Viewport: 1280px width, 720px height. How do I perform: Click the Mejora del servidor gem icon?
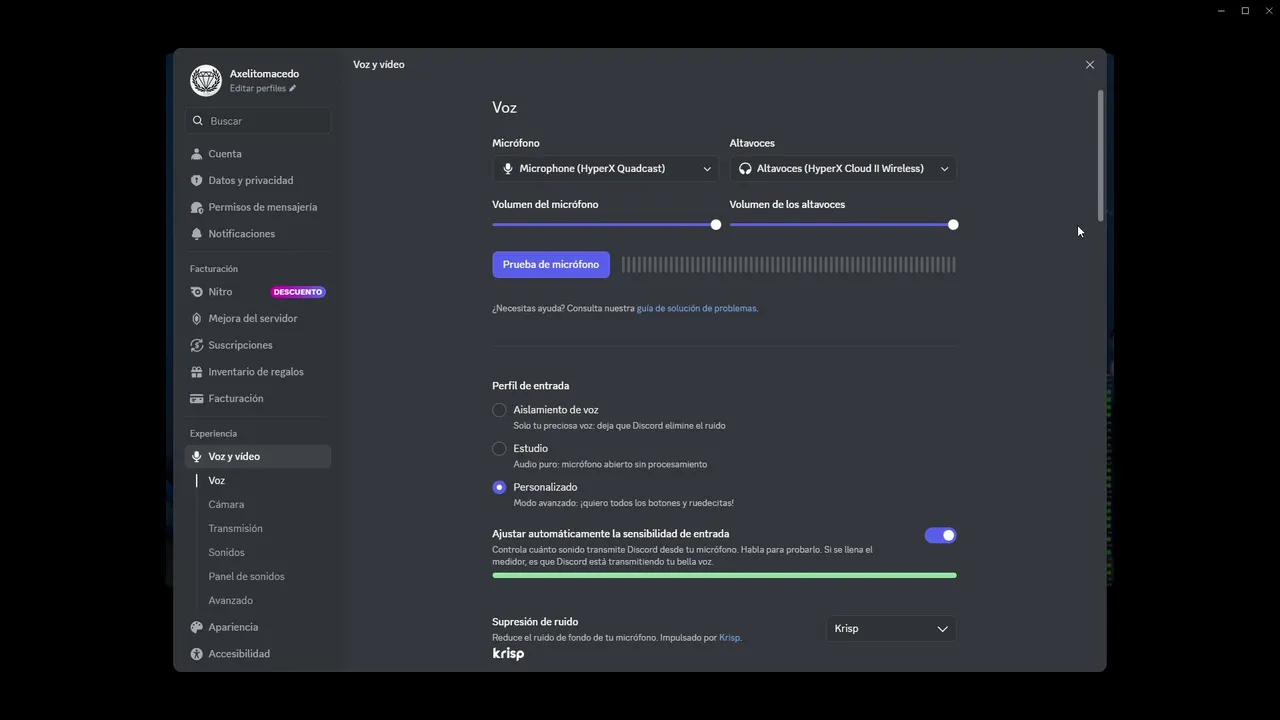click(196, 319)
